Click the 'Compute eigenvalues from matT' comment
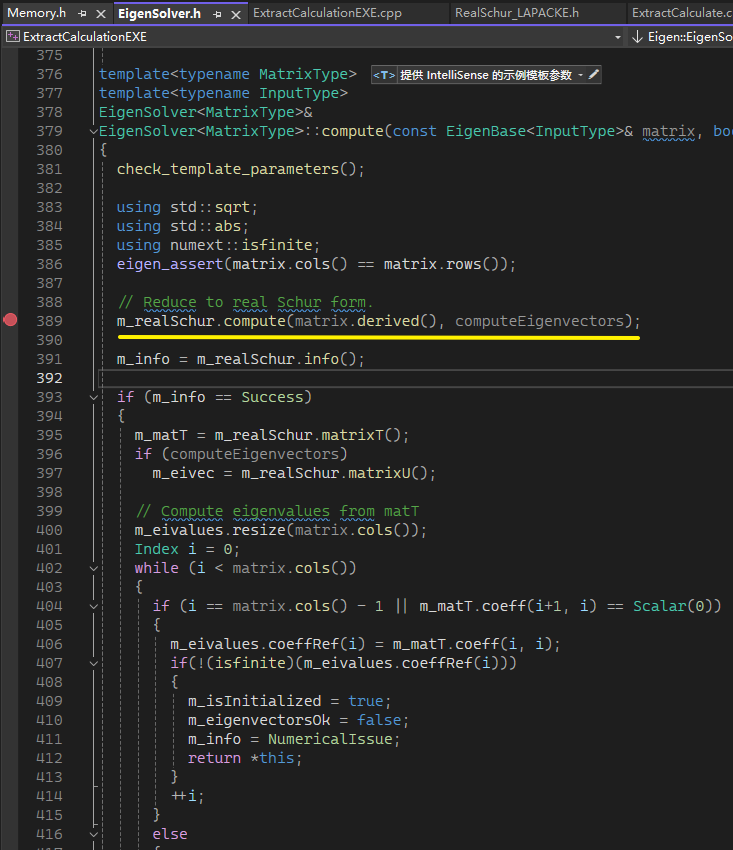This screenshot has width=733, height=850. (x=278, y=511)
